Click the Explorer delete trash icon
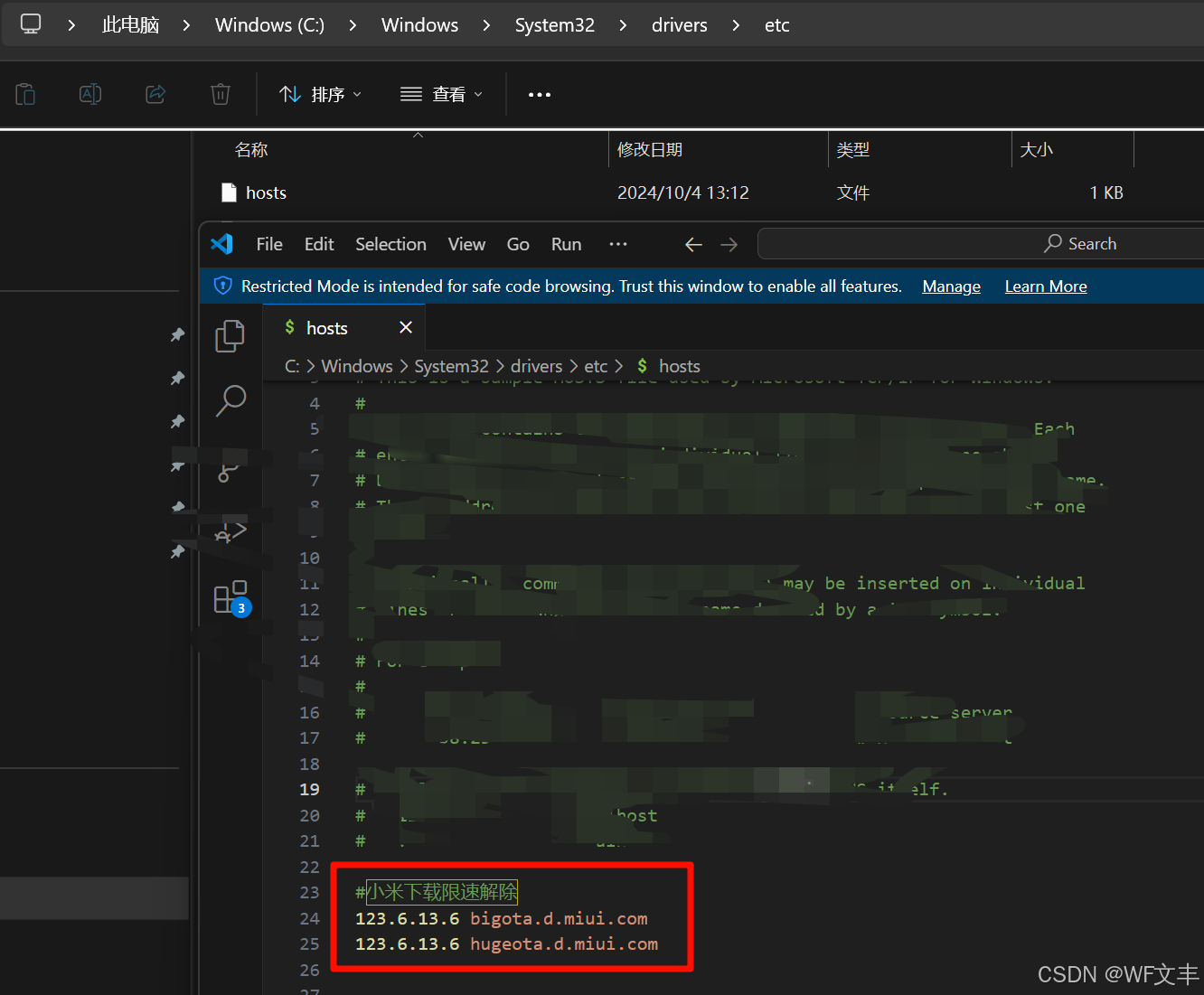1204x995 pixels. (x=221, y=94)
